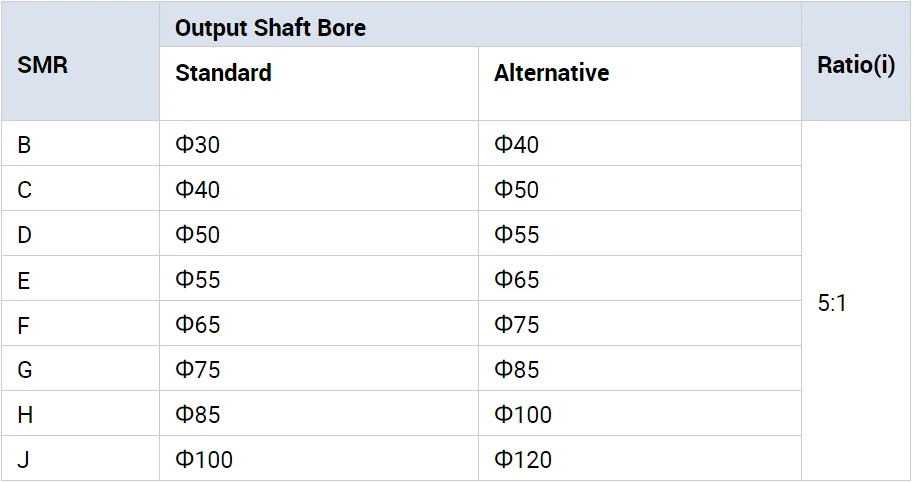Click the SMR column header
The width and height of the screenshot is (915, 483).
coord(80,61)
